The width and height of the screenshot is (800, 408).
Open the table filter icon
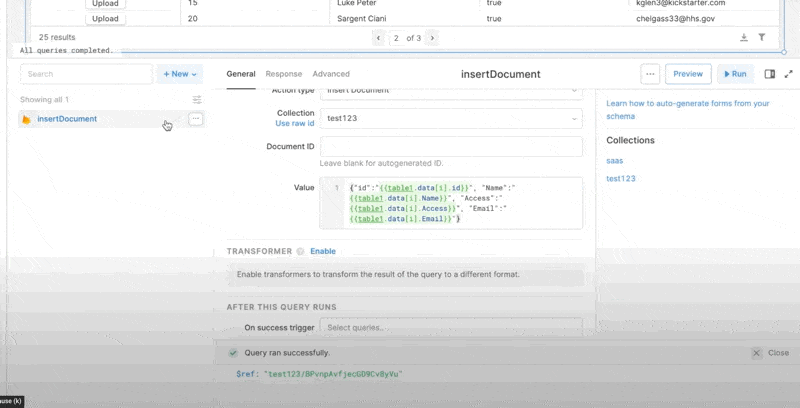pos(762,38)
